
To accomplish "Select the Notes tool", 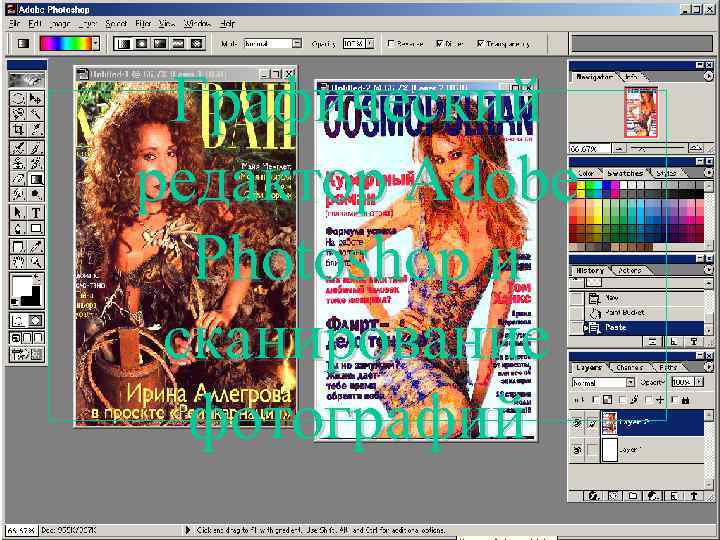I will tap(18, 247).
